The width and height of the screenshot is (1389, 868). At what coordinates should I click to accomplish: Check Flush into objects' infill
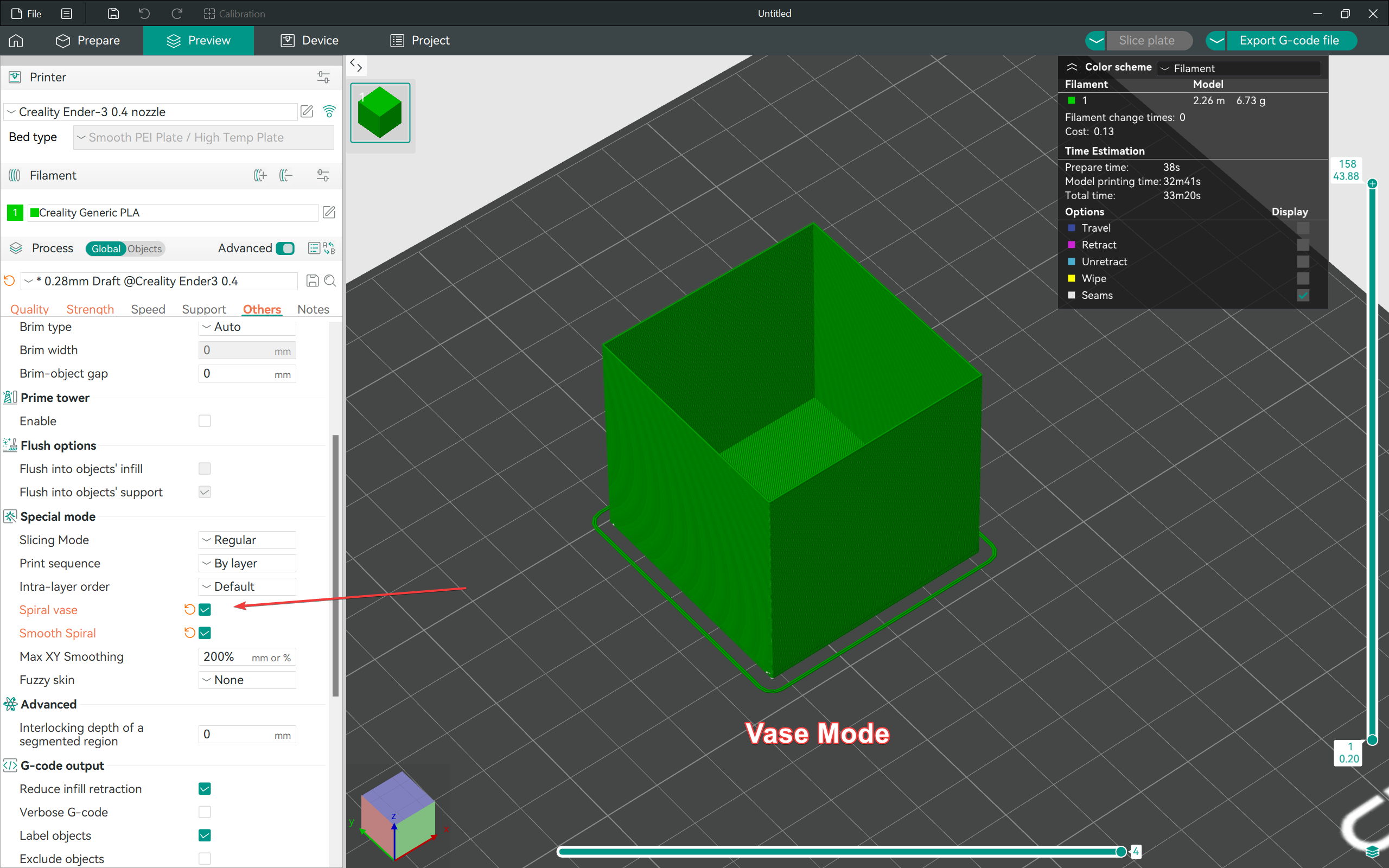pos(204,468)
